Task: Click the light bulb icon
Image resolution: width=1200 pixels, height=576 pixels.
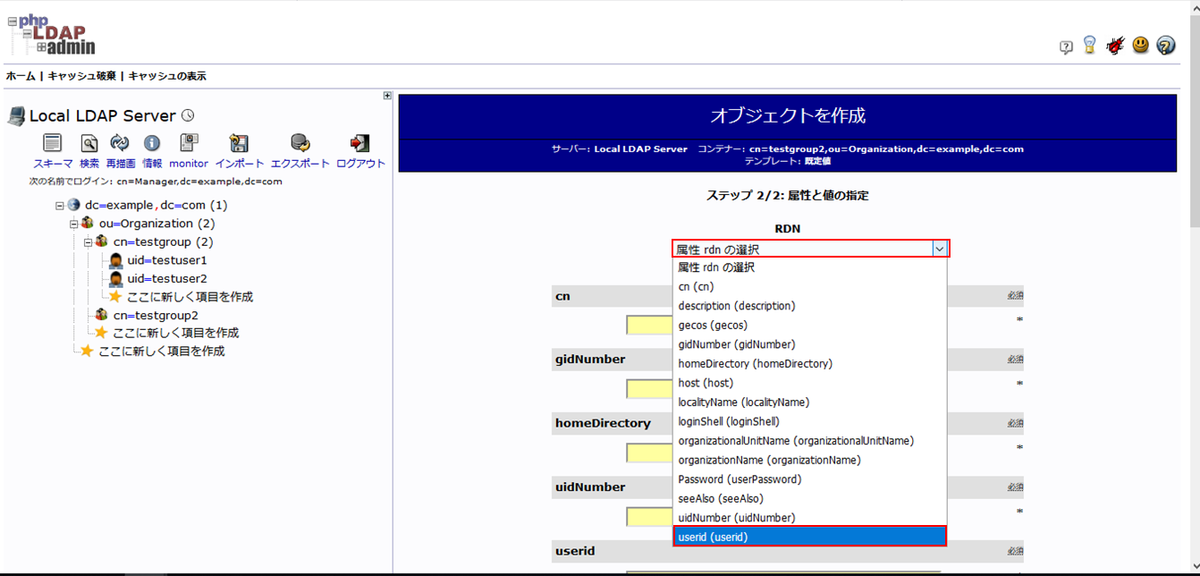Action: pyautogui.click(x=1090, y=45)
